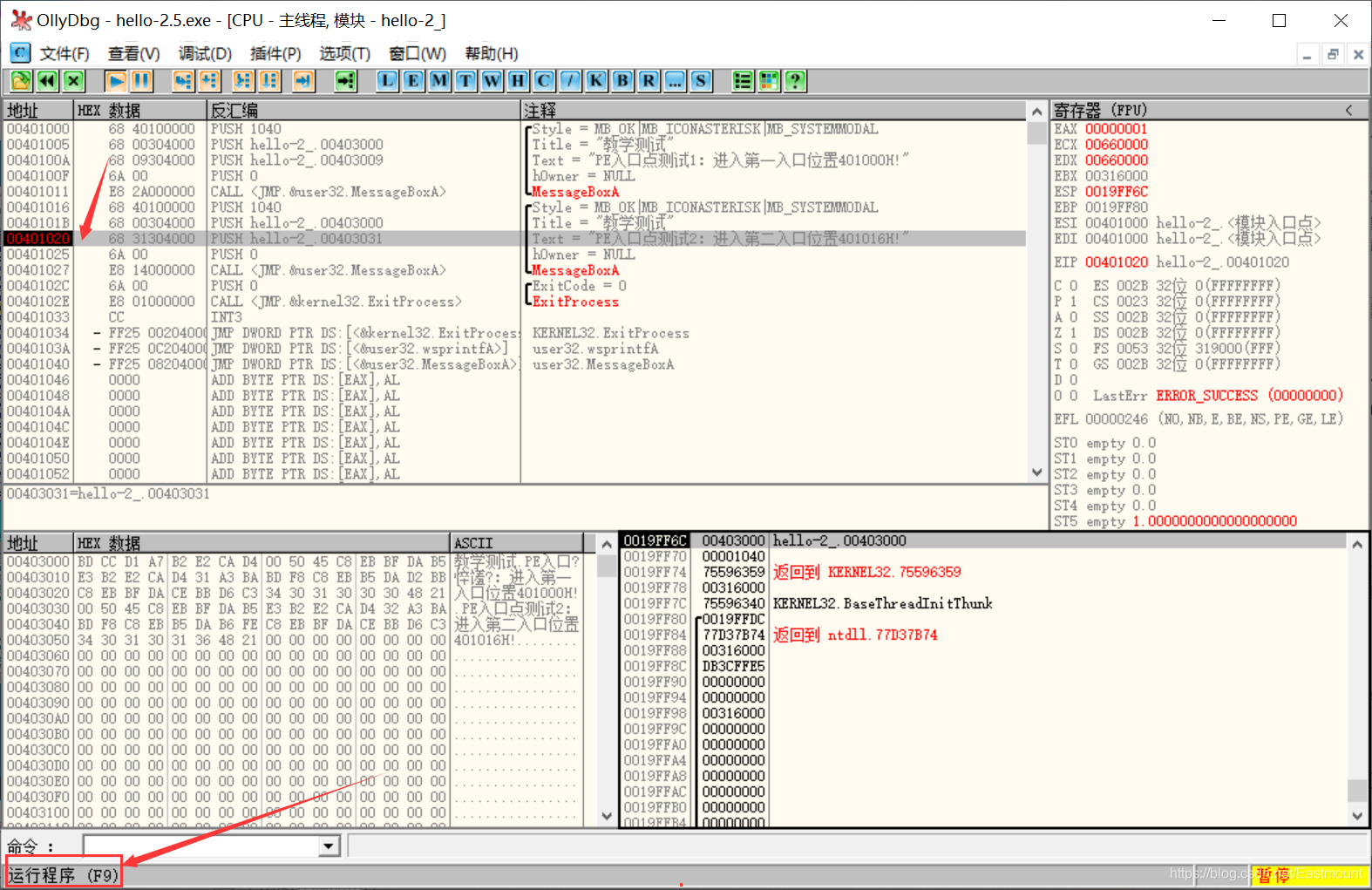Viewport: 1372px width, 890px height.
Task: Open Debugging options list icon
Action: pos(743,81)
